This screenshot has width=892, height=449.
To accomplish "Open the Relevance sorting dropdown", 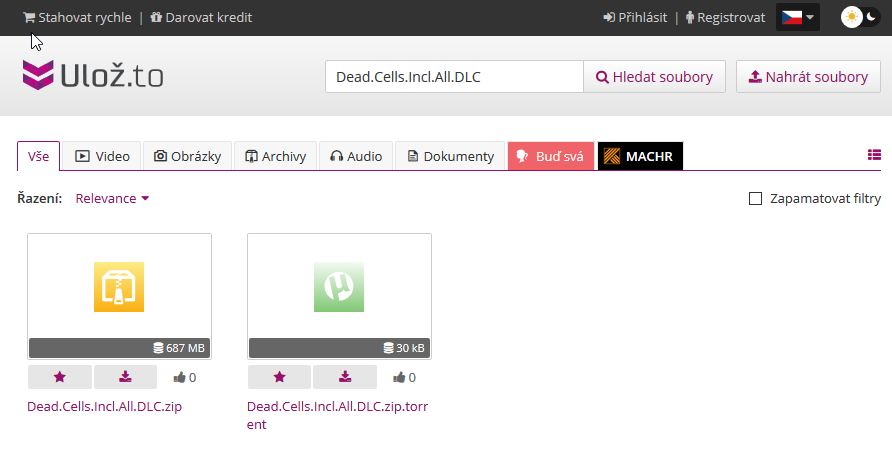I will (113, 199).
